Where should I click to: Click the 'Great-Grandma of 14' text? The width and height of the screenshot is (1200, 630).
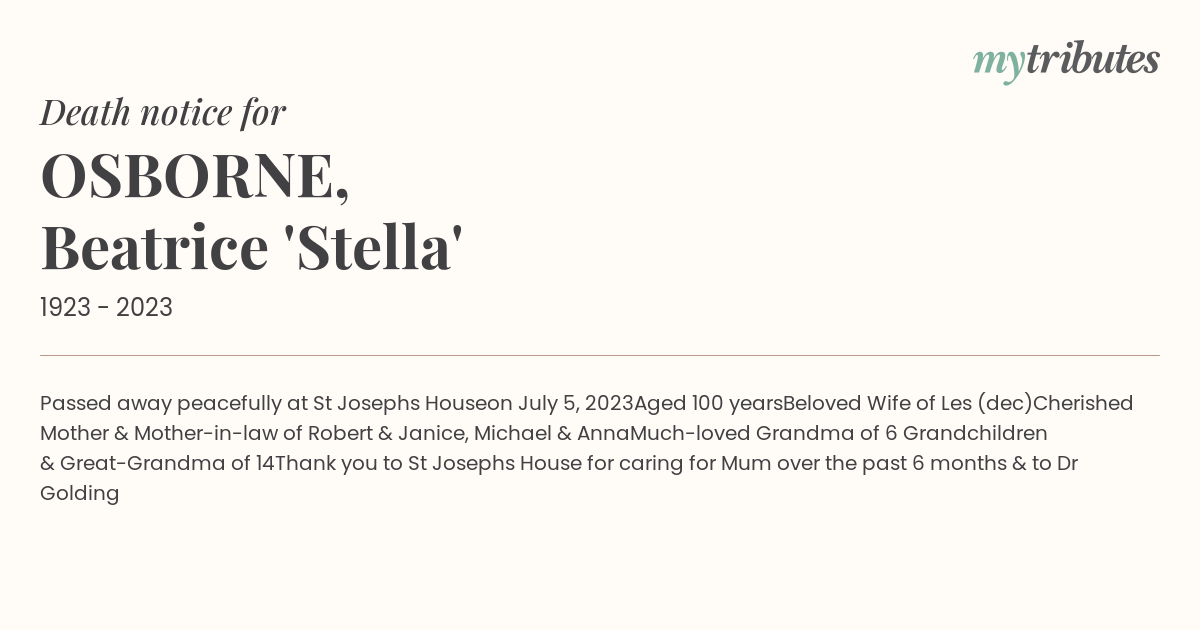[x=167, y=463]
